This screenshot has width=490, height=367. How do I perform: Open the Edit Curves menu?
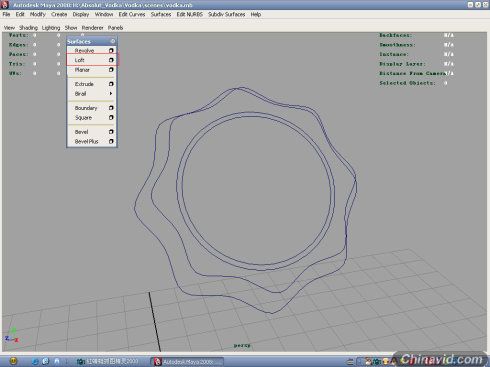tap(132, 14)
